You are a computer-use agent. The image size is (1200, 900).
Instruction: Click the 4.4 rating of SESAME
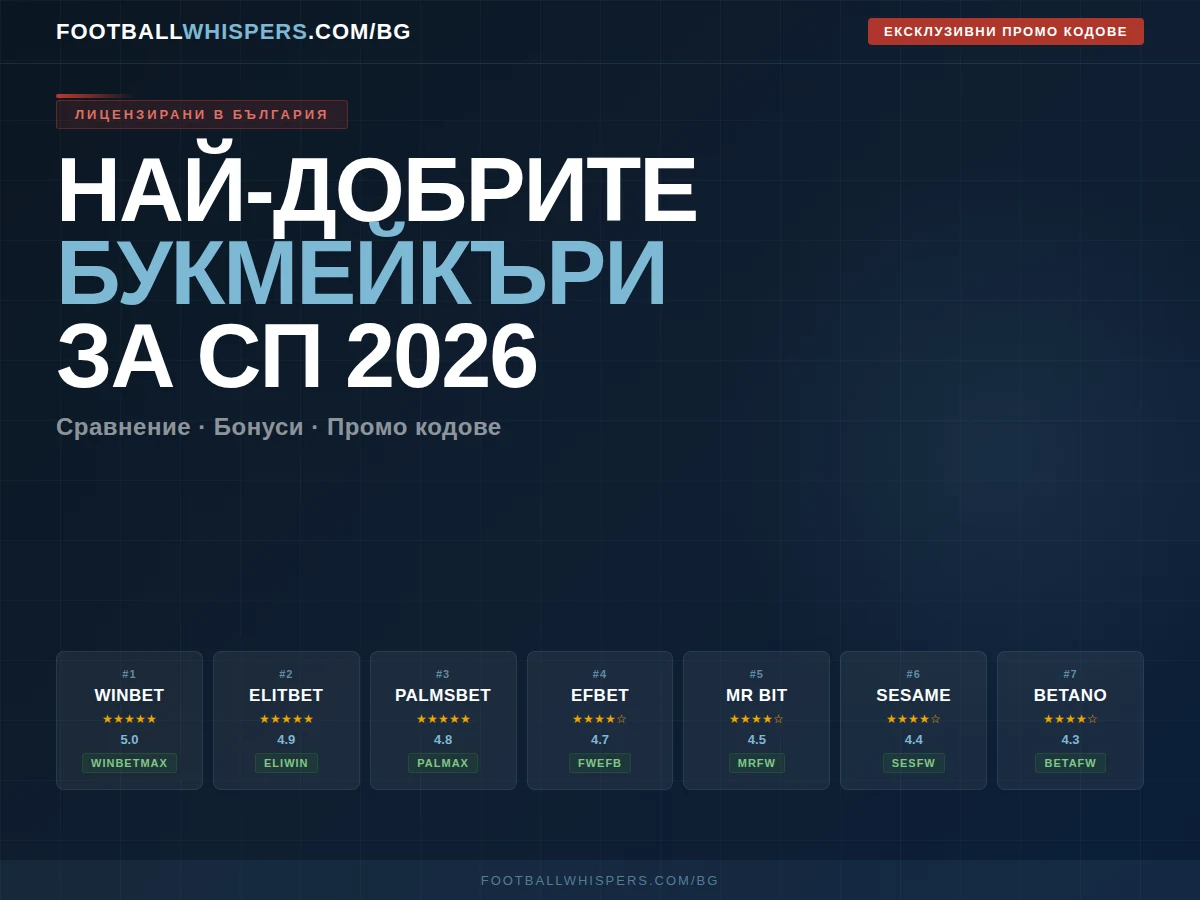pos(914,740)
